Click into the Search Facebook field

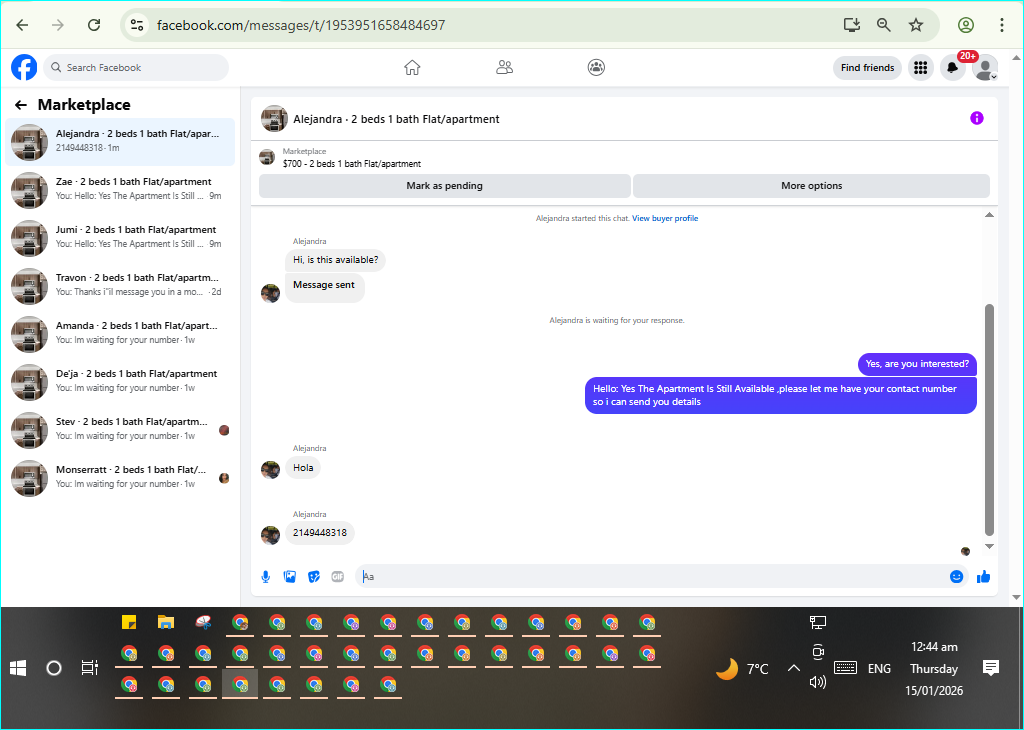click(x=136, y=67)
